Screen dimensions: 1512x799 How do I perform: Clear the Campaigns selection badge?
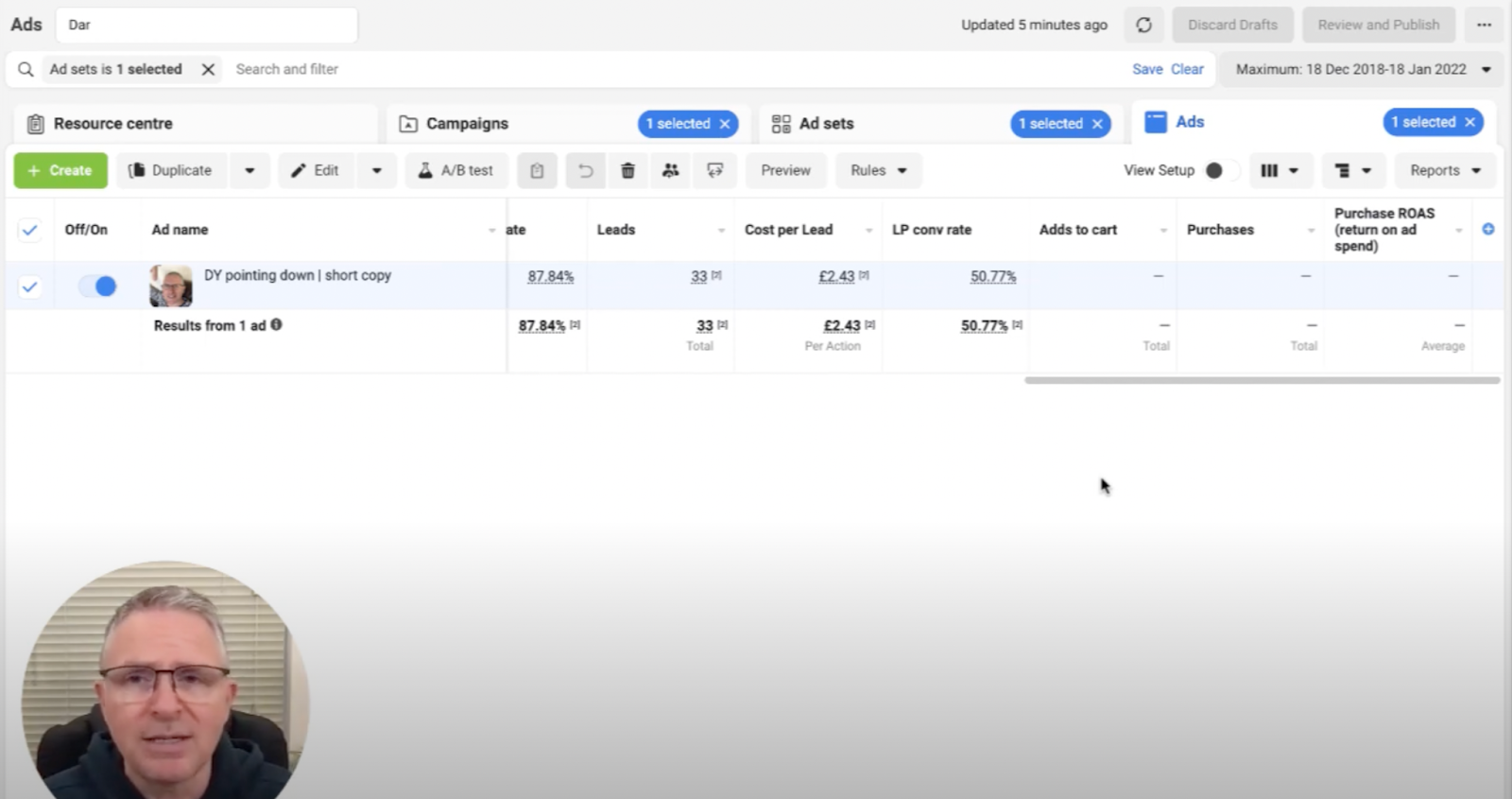click(x=725, y=124)
